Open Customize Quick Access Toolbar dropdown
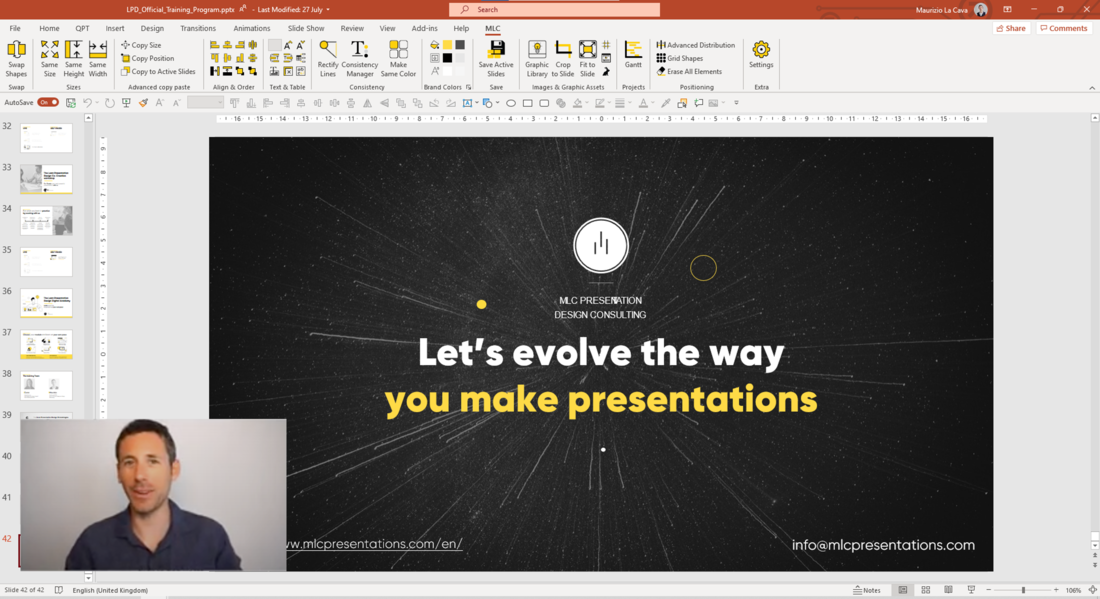 click(x=736, y=103)
